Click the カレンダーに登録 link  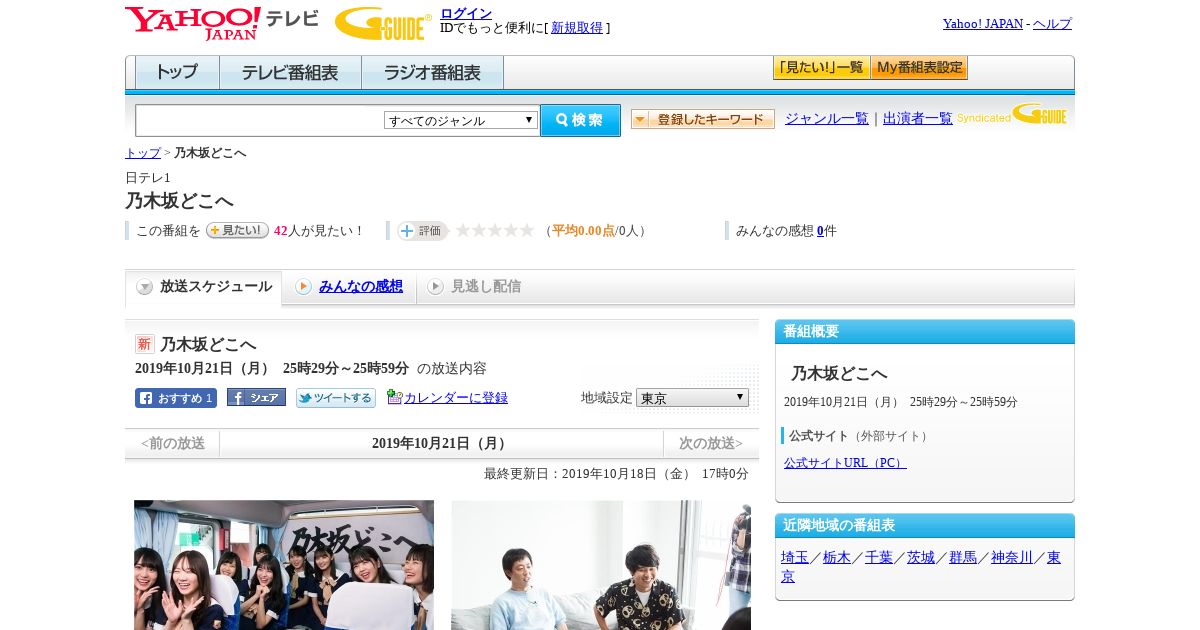[x=456, y=398]
